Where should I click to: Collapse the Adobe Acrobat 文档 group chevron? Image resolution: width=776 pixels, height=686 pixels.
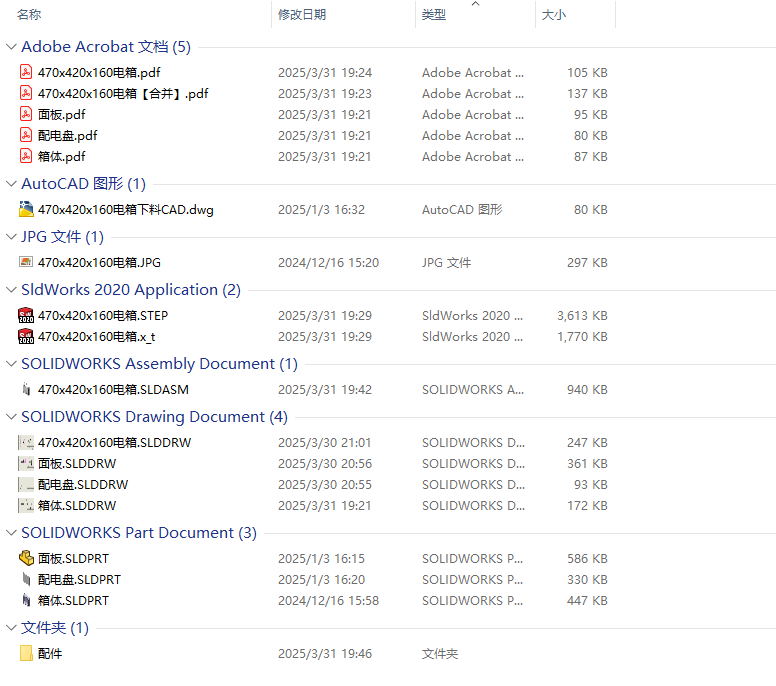tap(11, 47)
